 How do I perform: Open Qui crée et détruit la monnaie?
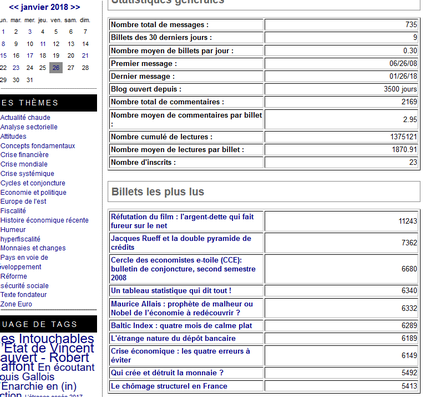coord(167,373)
